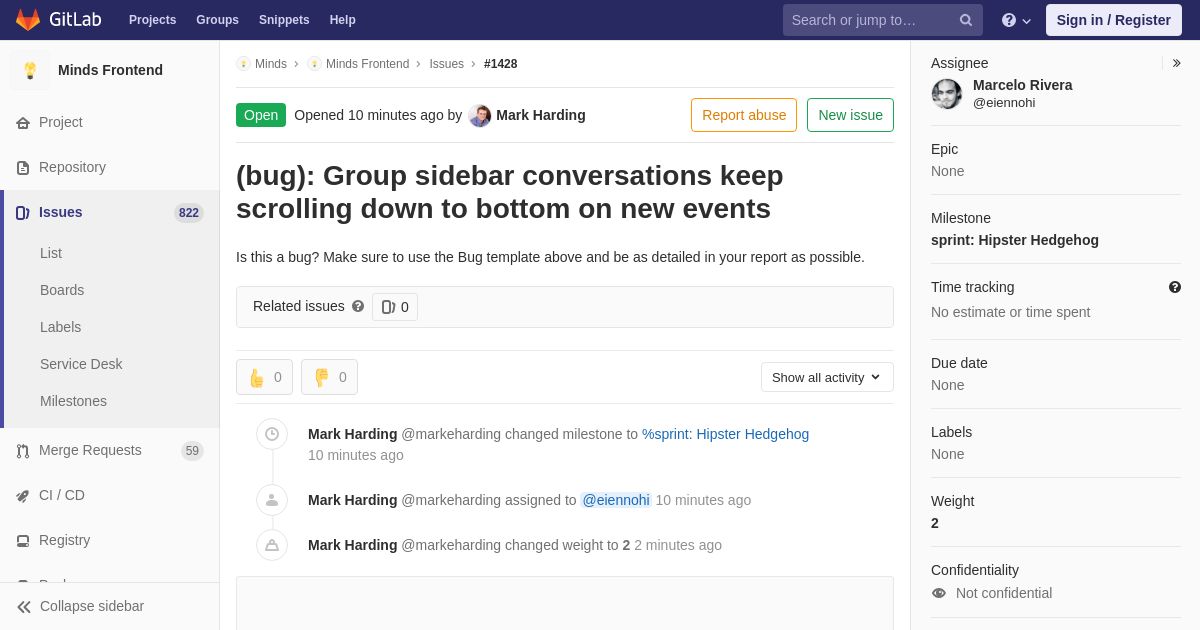
Task: Open the Help question mark menu
Action: pyautogui.click(x=1016, y=20)
